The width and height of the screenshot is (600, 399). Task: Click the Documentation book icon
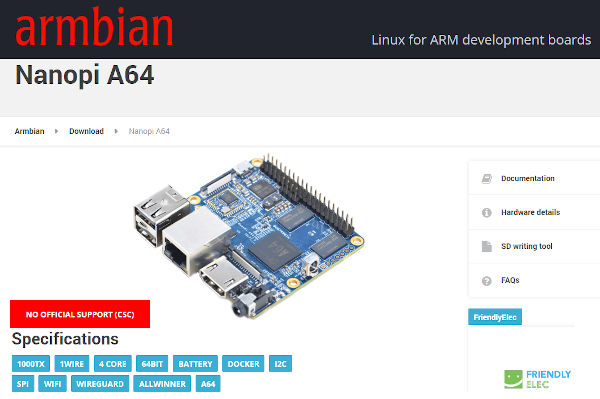487,179
